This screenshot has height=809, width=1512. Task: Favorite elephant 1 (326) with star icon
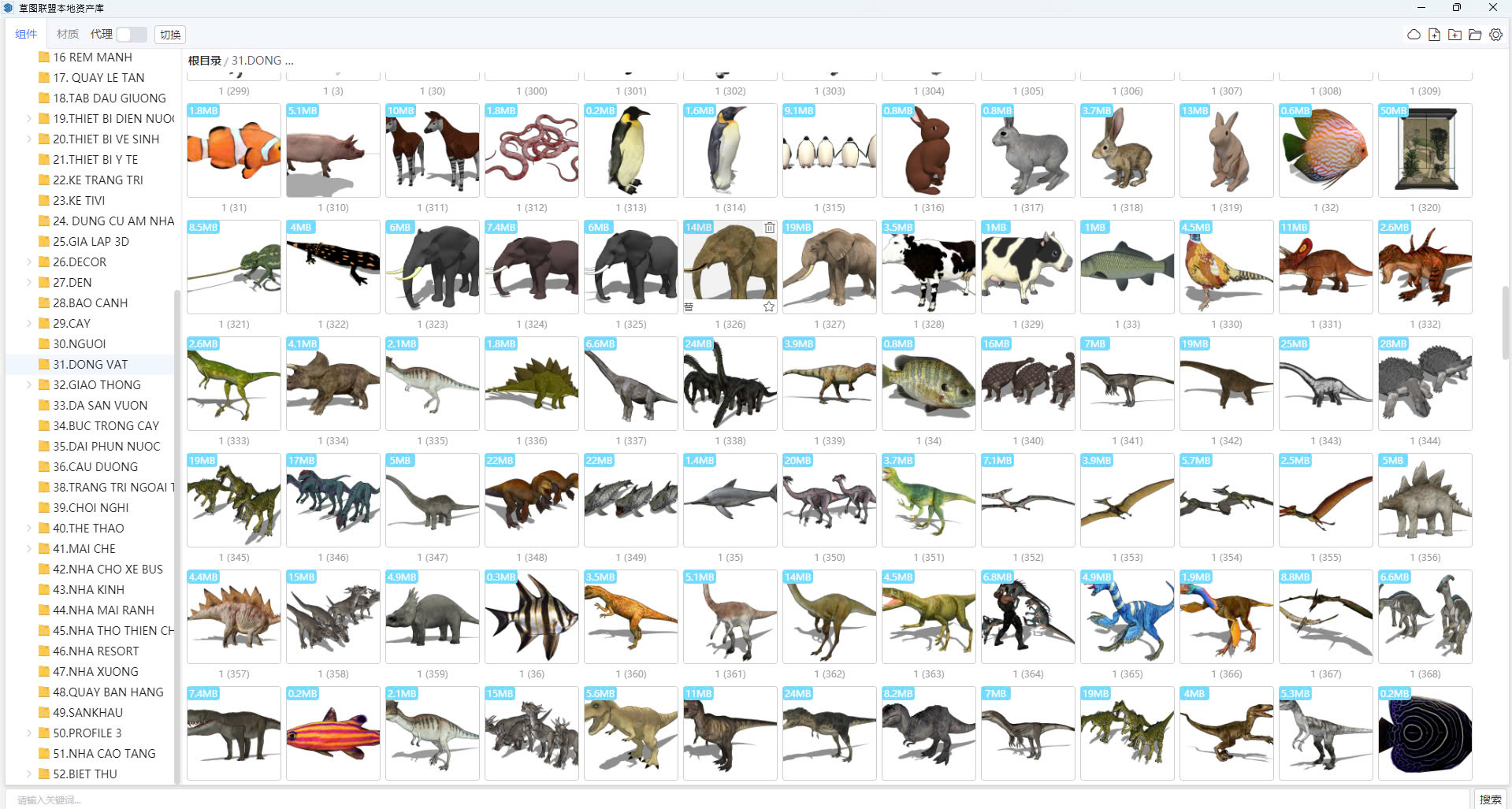[x=769, y=306]
